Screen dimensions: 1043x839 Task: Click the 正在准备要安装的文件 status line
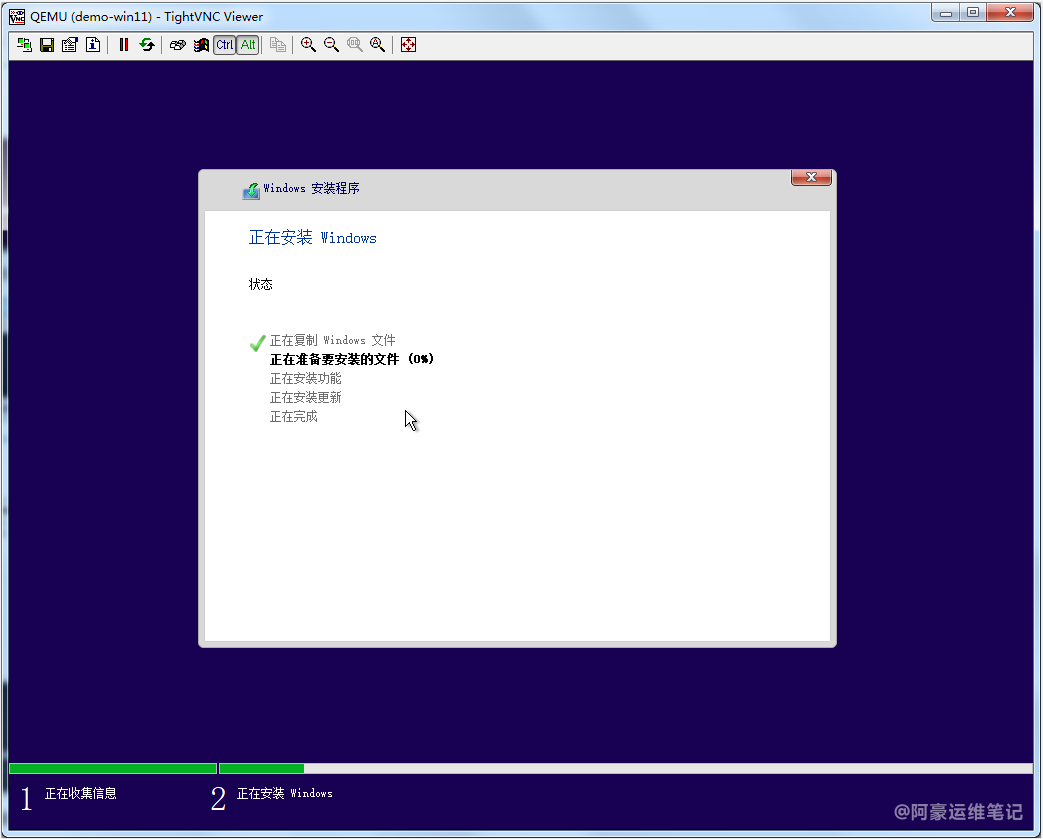click(x=352, y=359)
